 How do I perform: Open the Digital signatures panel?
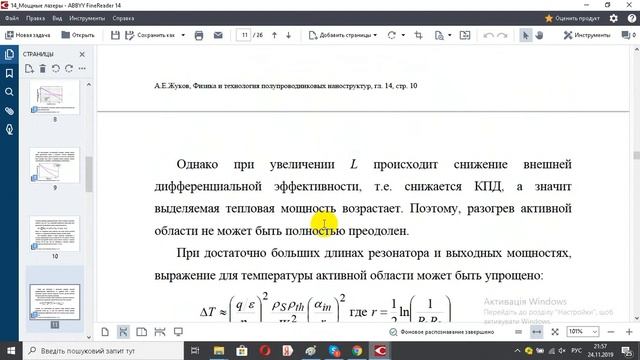click(x=9, y=130)
